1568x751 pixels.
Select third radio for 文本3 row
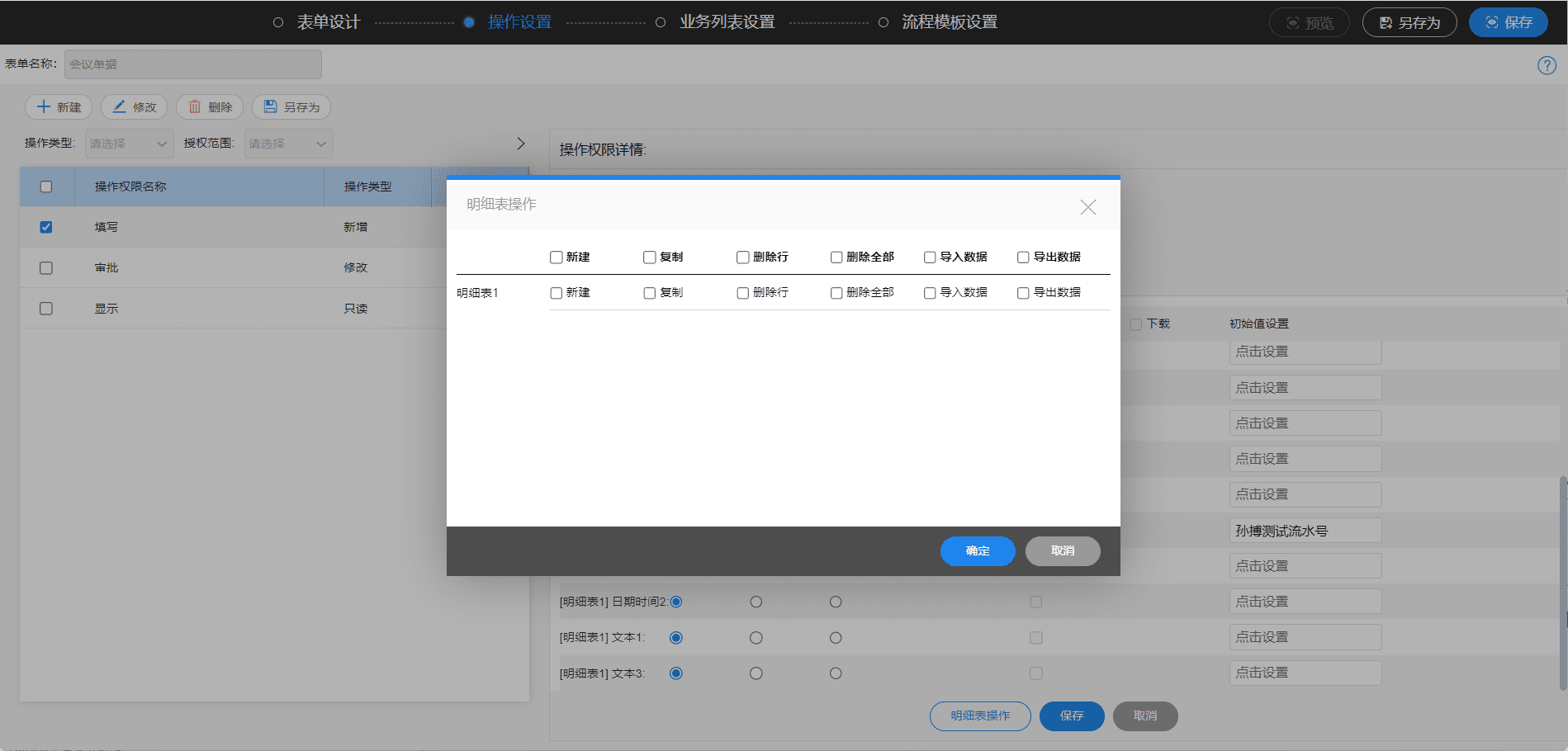click(x=836, y=673)
